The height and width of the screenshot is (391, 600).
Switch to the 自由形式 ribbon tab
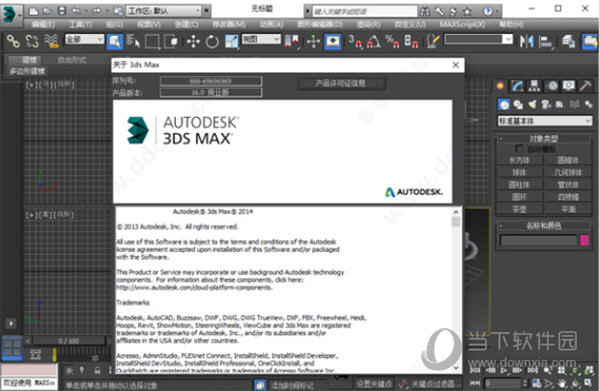[x=72, y=60]
